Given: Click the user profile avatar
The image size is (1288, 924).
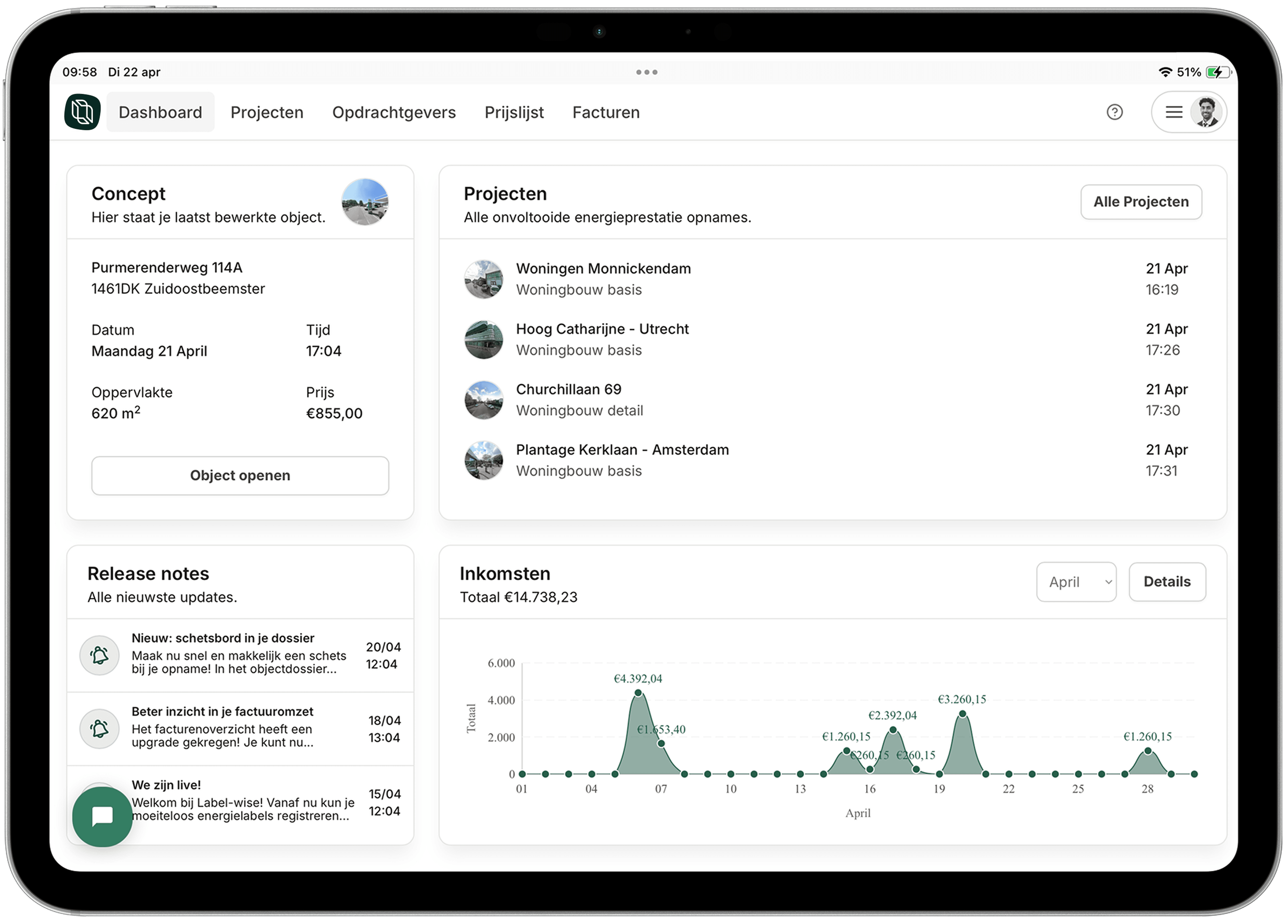Looking at the screenshot, I should [x=1206, y=112].
